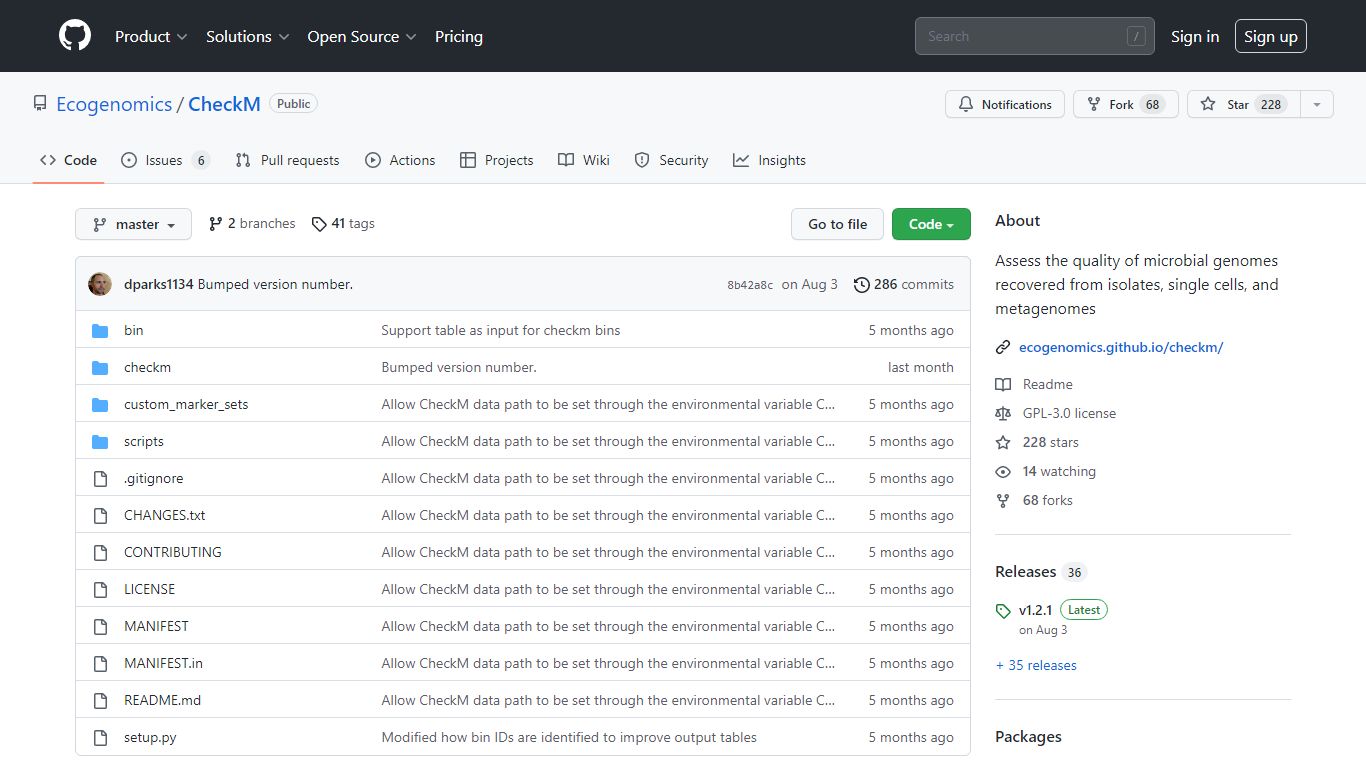Expand the Open Source menu

(362, 36)
